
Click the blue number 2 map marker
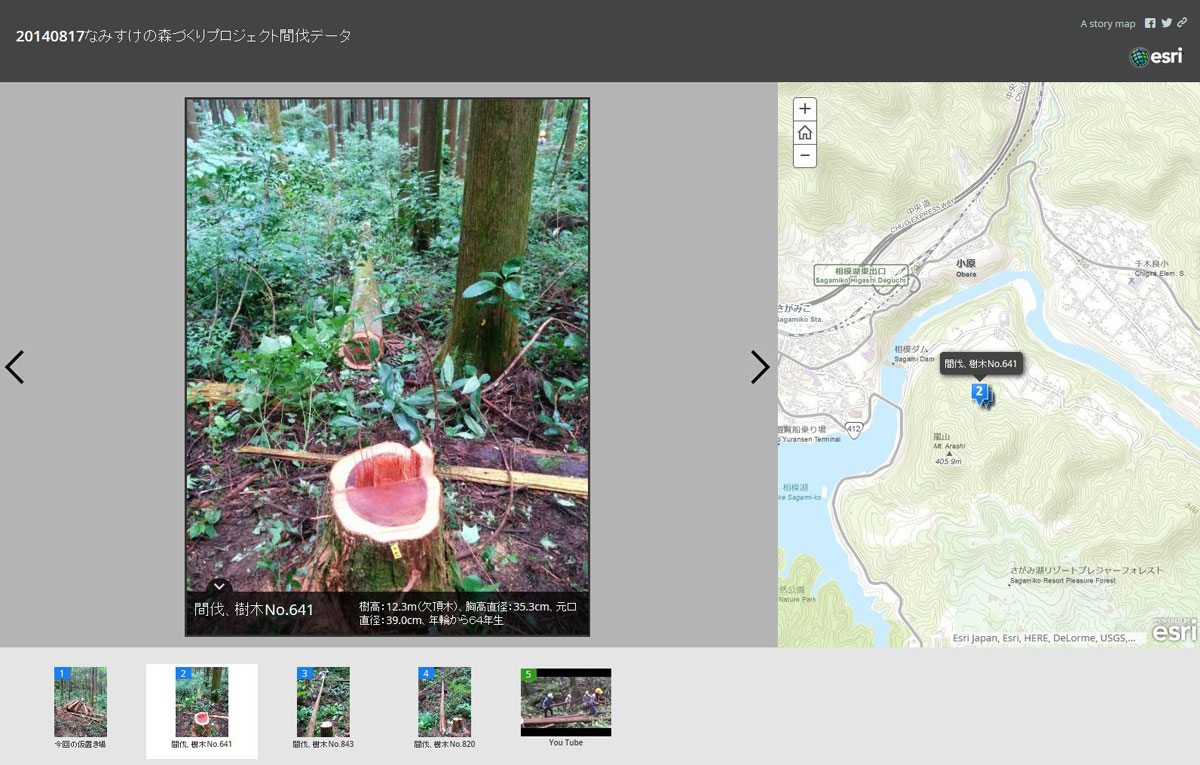tap(980, 392)
